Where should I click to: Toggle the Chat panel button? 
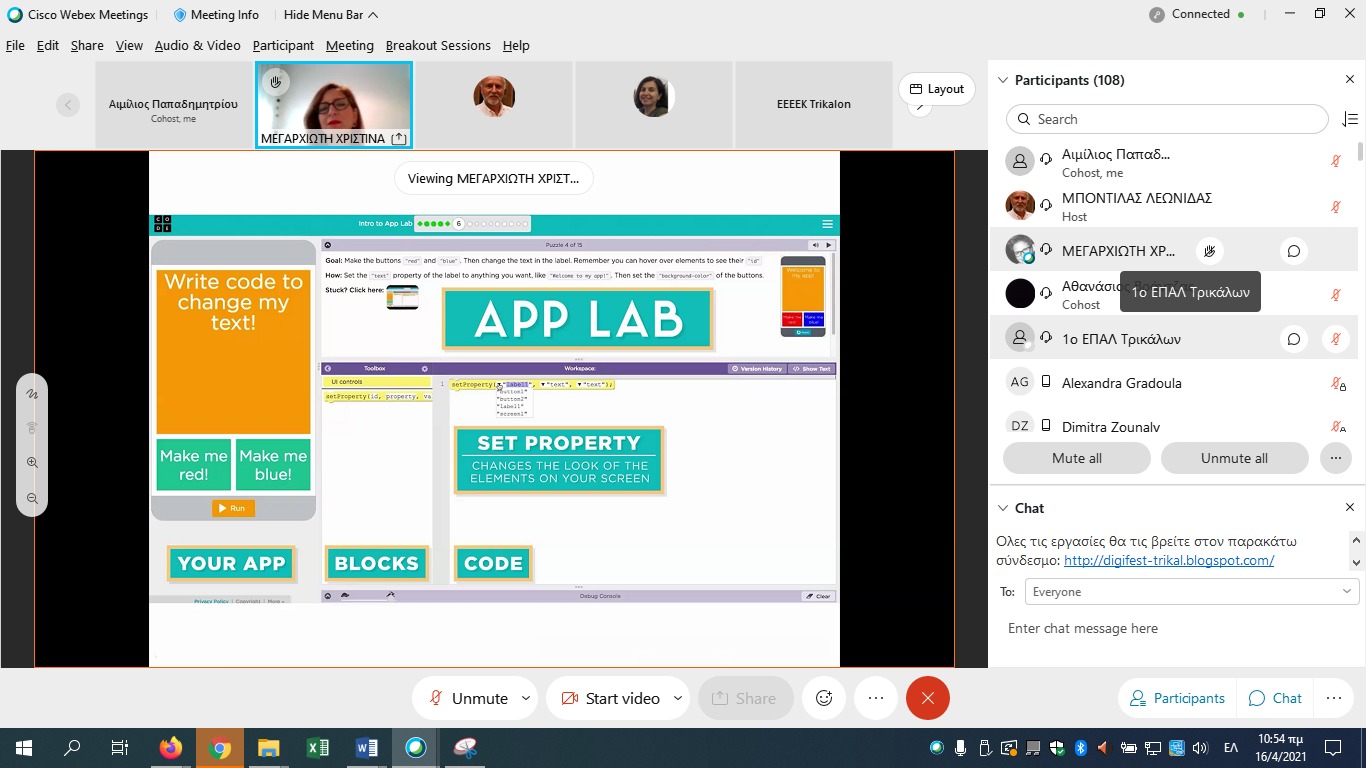point(1275,698)
